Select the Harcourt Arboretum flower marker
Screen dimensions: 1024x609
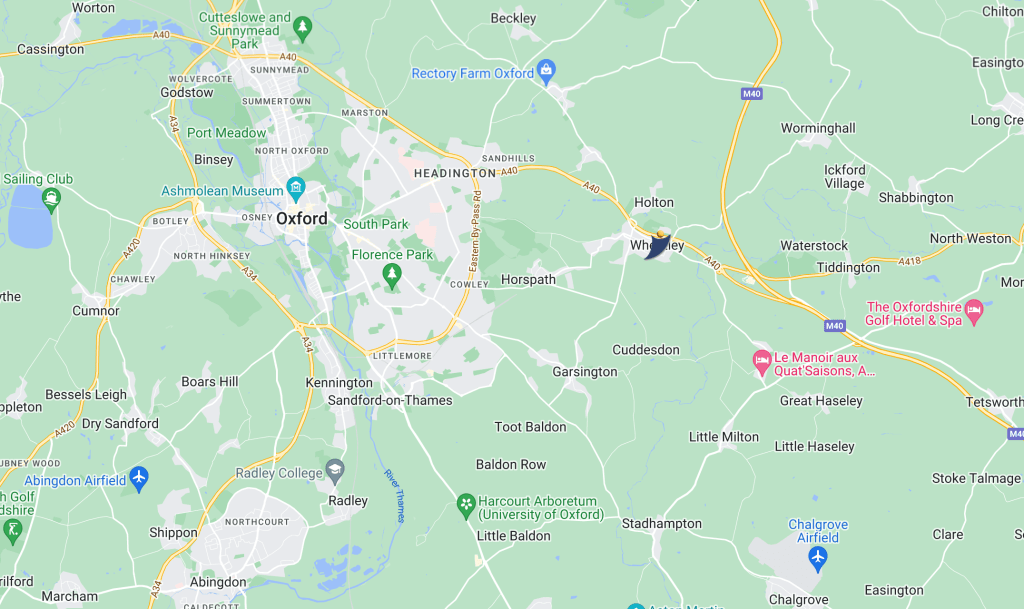(466, 506)
